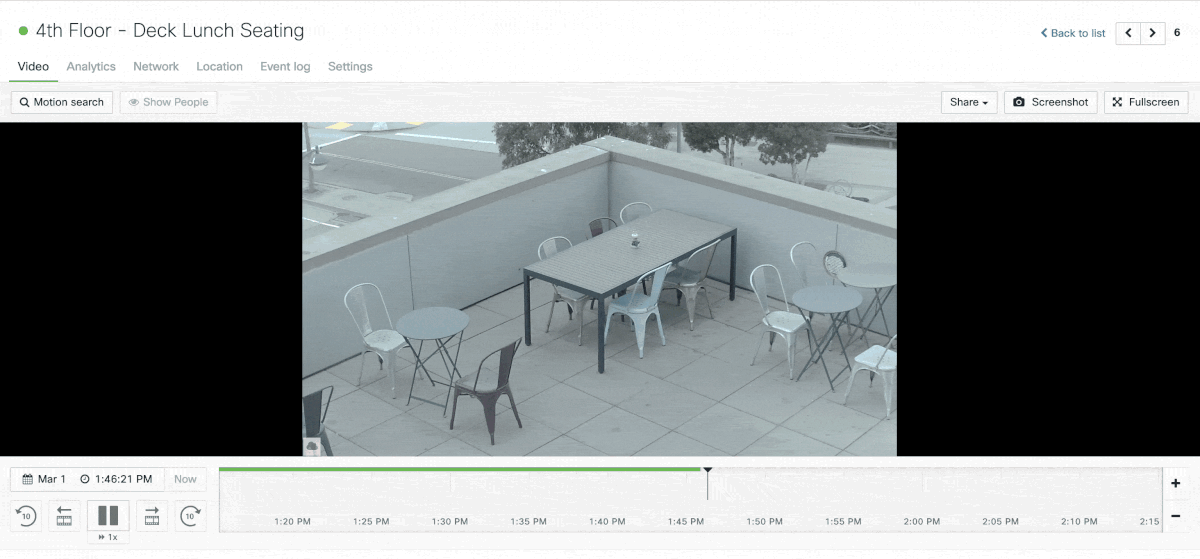Switch to the Analytics tab
The image size is (1200, 559).
point(91,66)
